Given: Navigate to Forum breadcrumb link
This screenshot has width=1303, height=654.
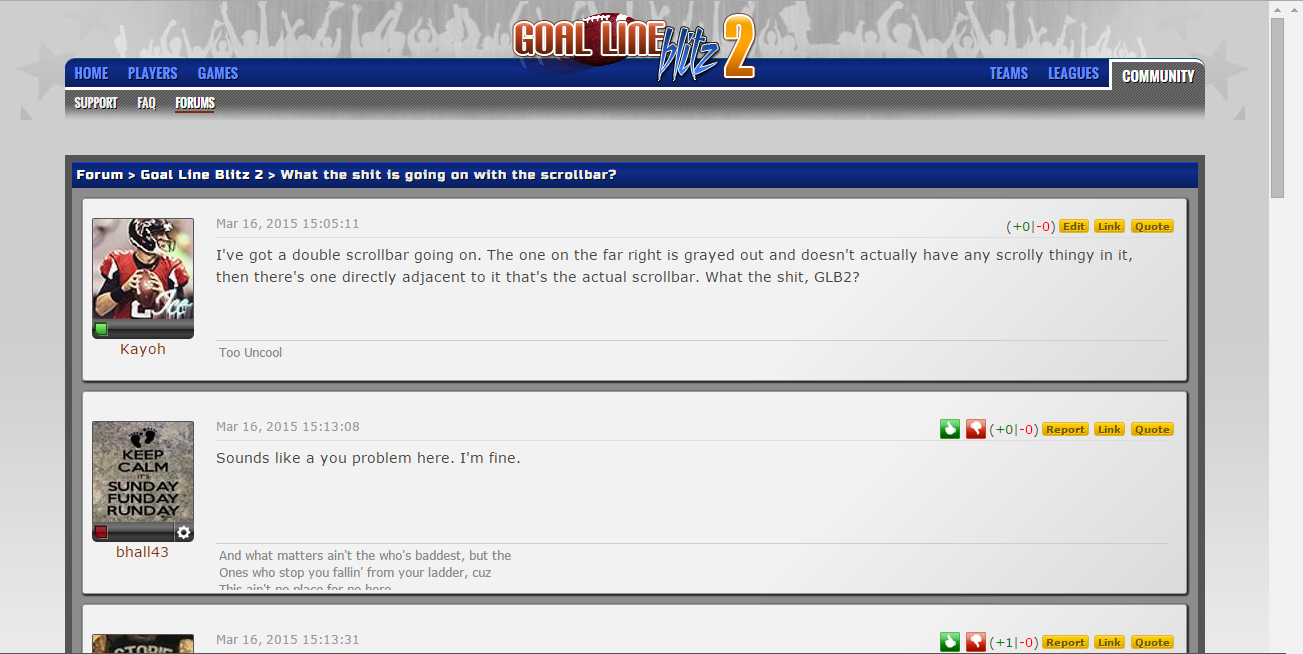Looking at the screenshot, I should 100,174.
